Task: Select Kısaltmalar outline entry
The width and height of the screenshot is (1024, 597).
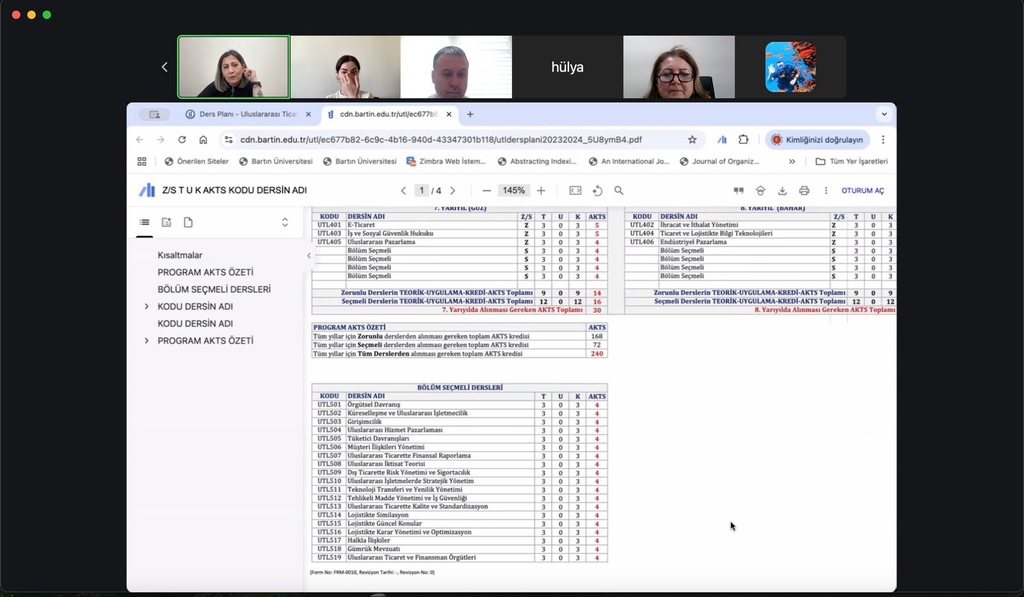Action: tap(180, 255)
